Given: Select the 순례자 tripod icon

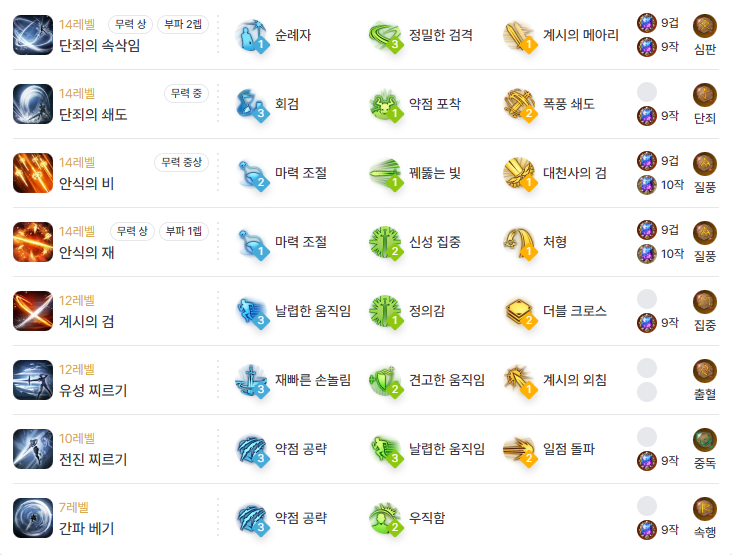Looking at the screenshot, I should (x=251, y=35).
